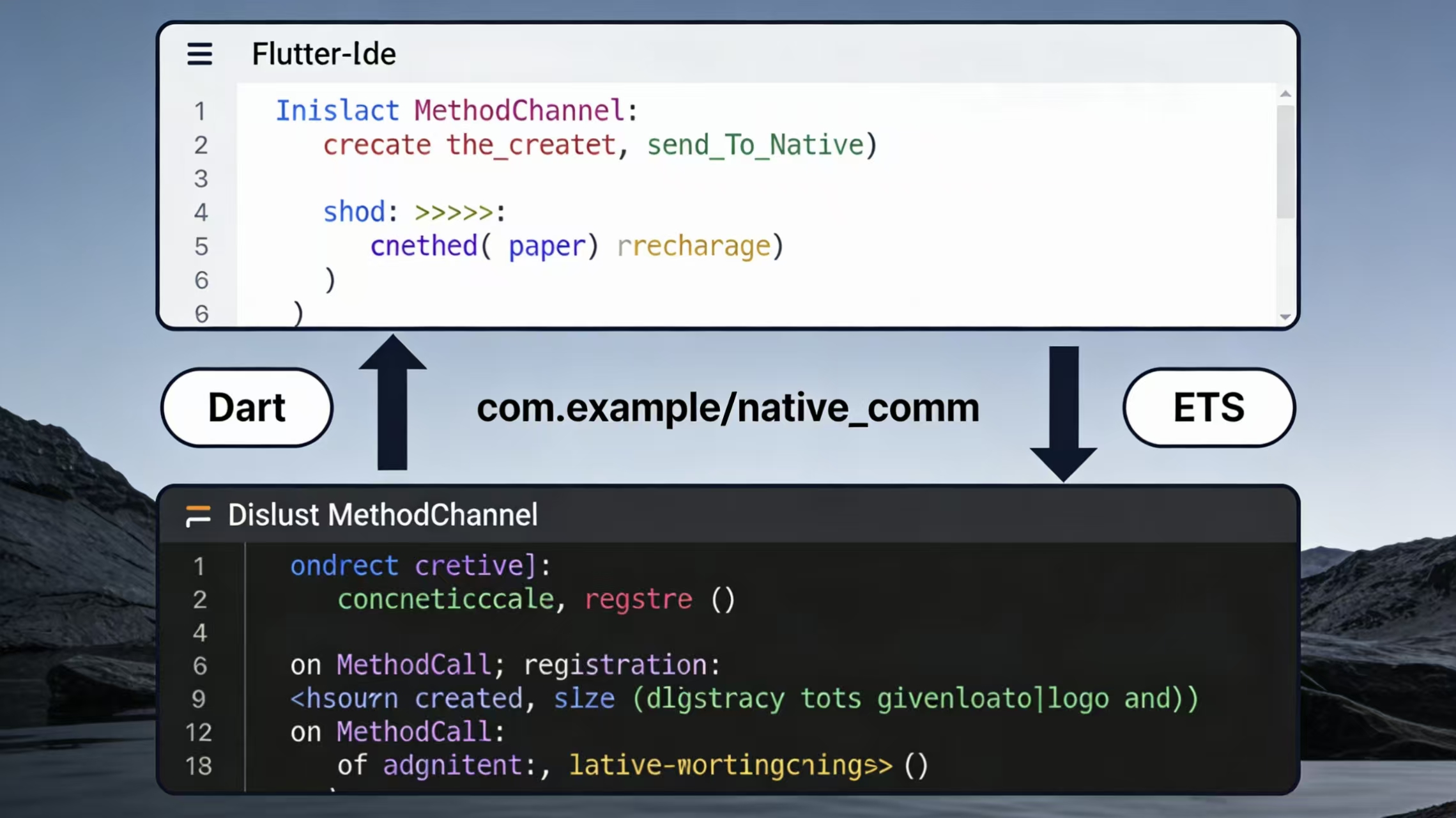The image size is (1456, 818).
Task: Click line number 1 in Flutter-Ide gutter
Action: [200, 112]
